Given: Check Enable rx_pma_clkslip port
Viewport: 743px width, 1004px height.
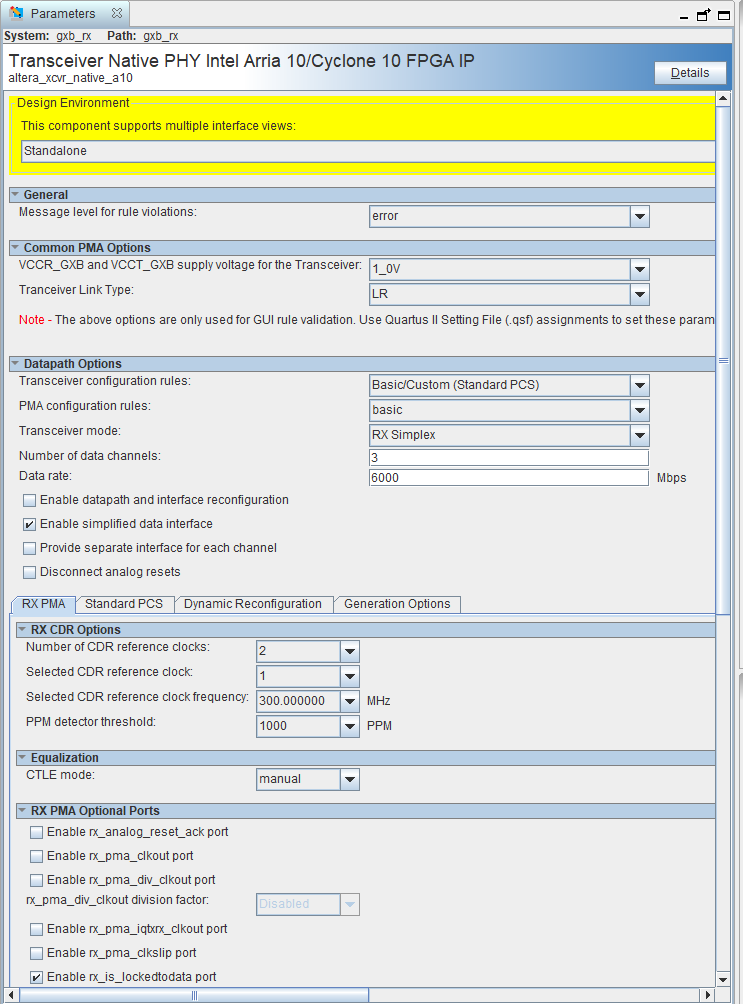Looking at the screenshot, I should click(x=37, y=953).
